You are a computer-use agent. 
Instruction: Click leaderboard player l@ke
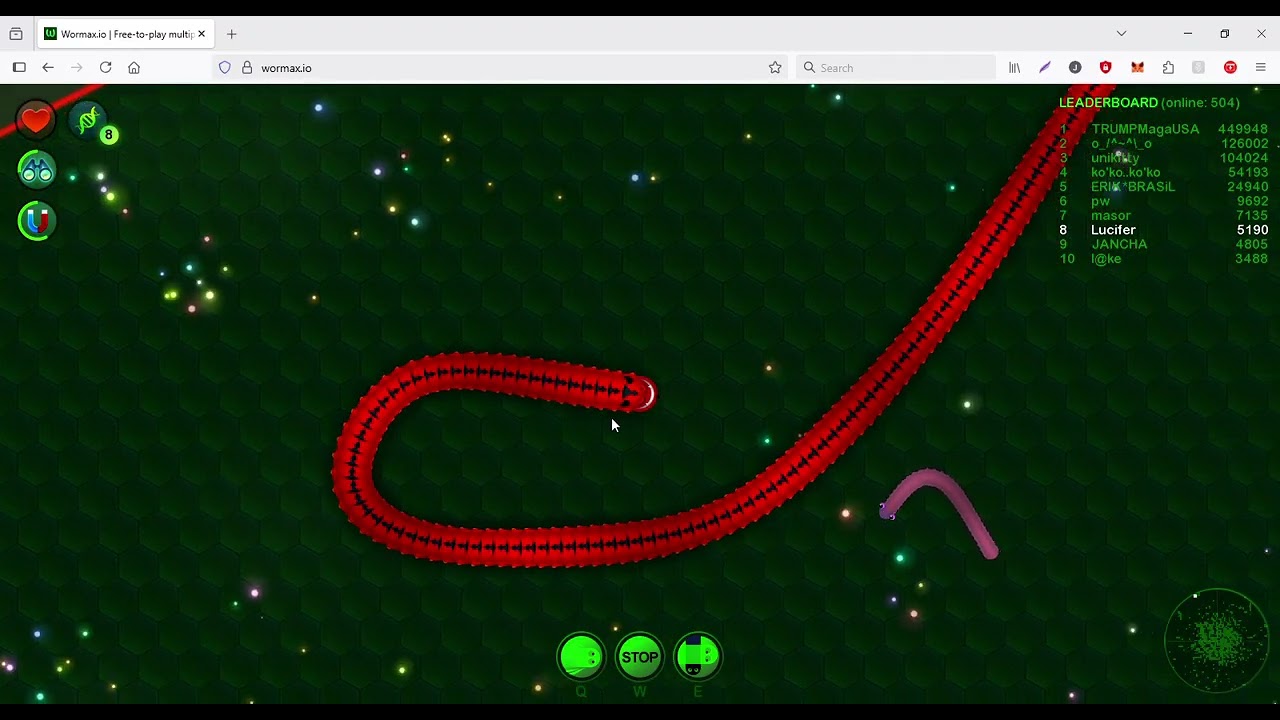[x=1106, y=259]
